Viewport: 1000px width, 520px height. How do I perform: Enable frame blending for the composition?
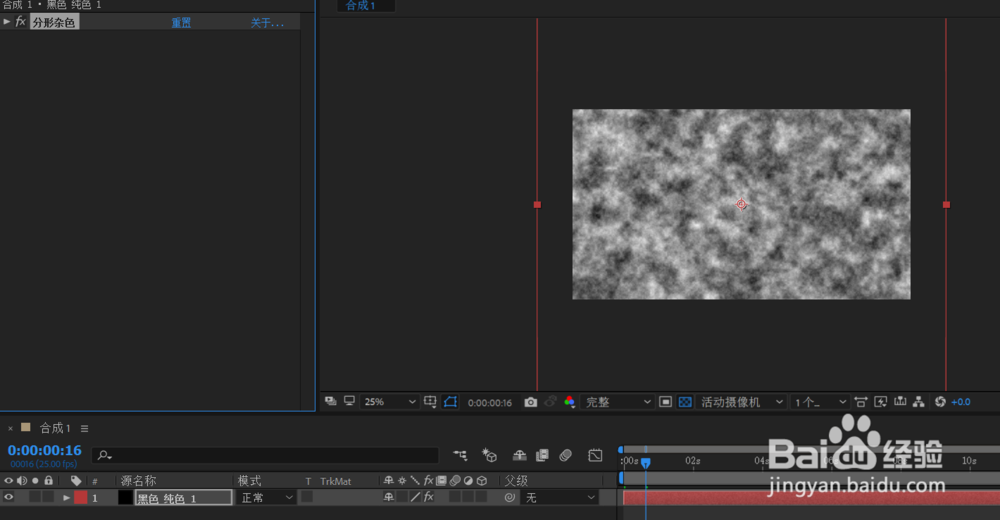point(543,456)
